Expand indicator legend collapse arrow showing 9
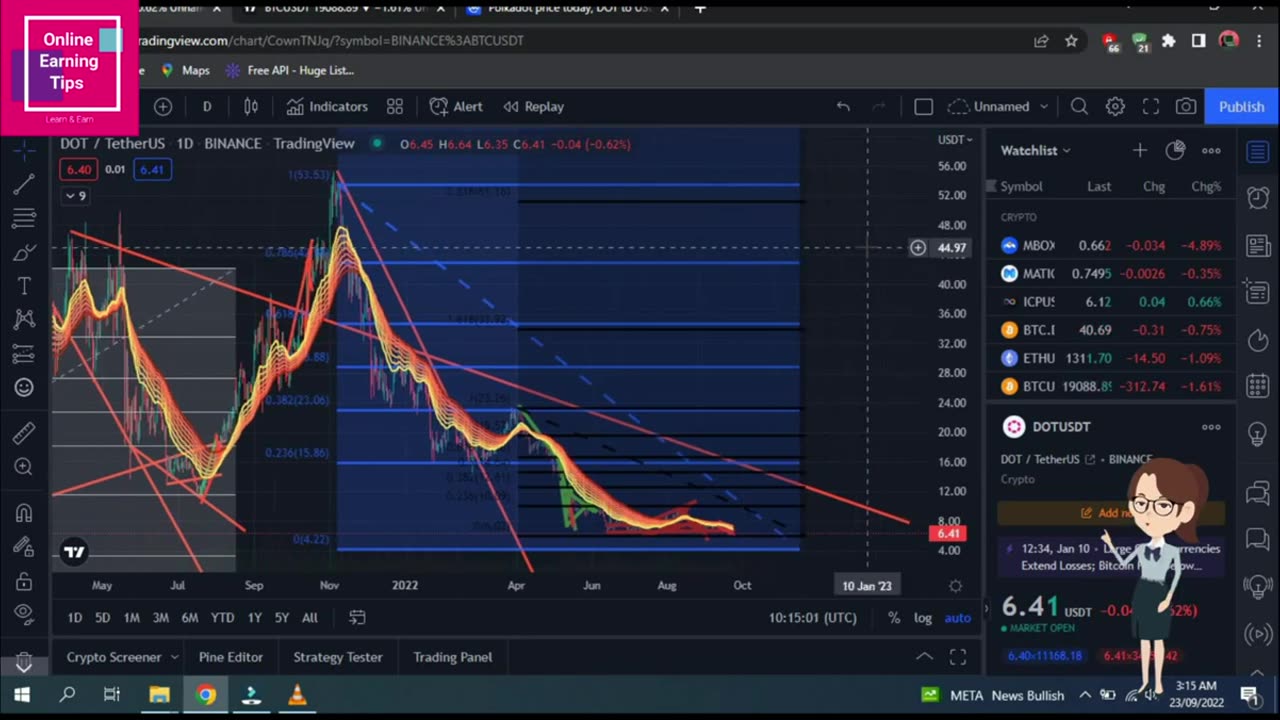Image resolution: width=1280 pixels, height=720 pixels. point(76,195)
